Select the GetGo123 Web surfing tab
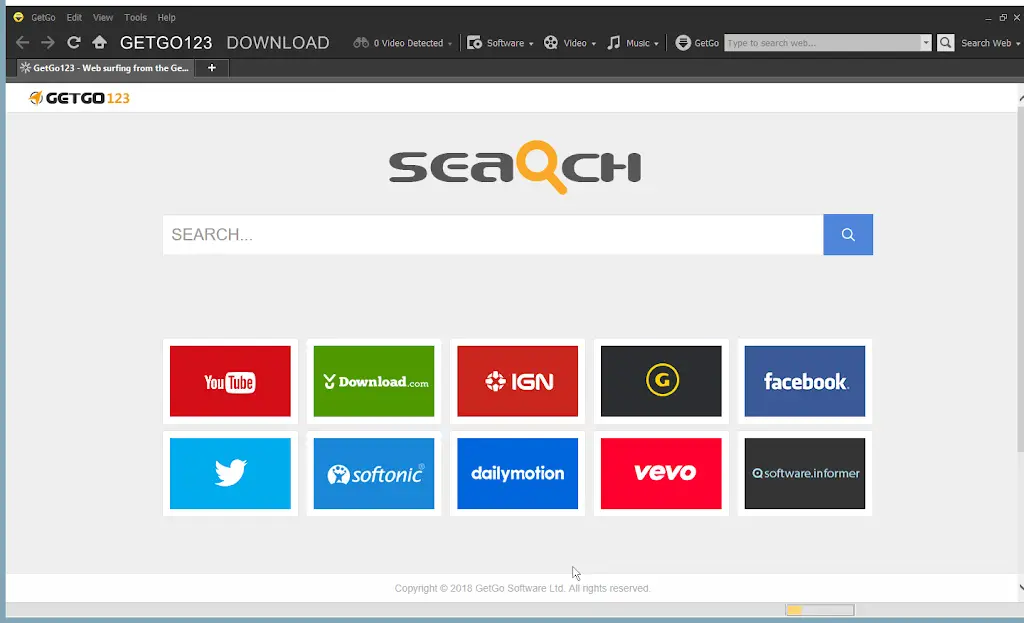 click(104, 68)
